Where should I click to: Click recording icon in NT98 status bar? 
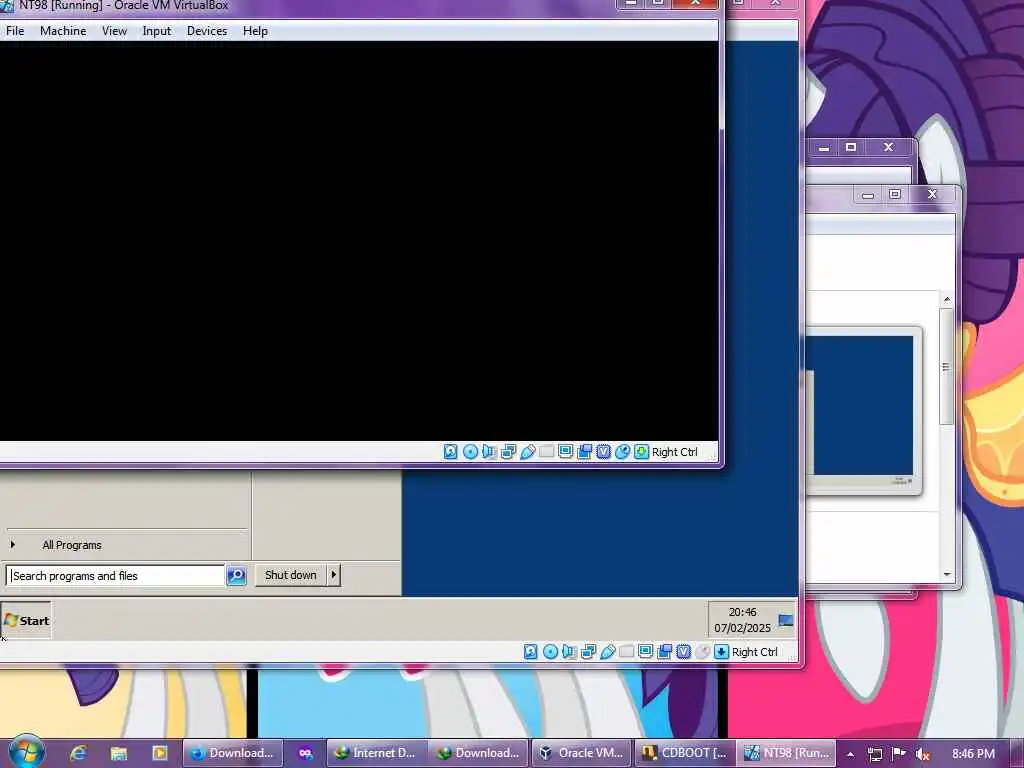point(584,451)
